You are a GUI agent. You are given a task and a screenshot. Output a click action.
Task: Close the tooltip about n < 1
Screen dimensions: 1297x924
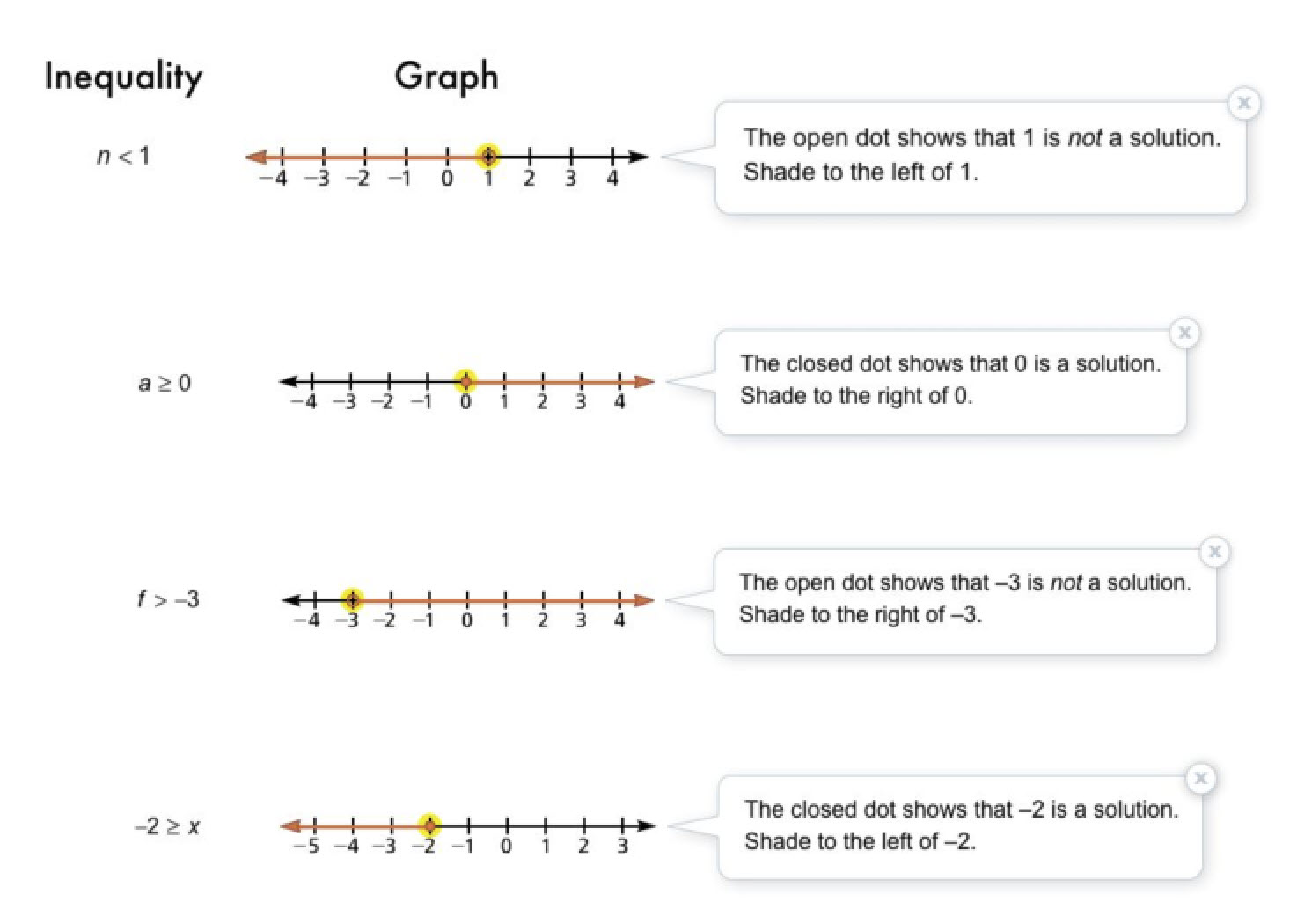point(1243,103)
